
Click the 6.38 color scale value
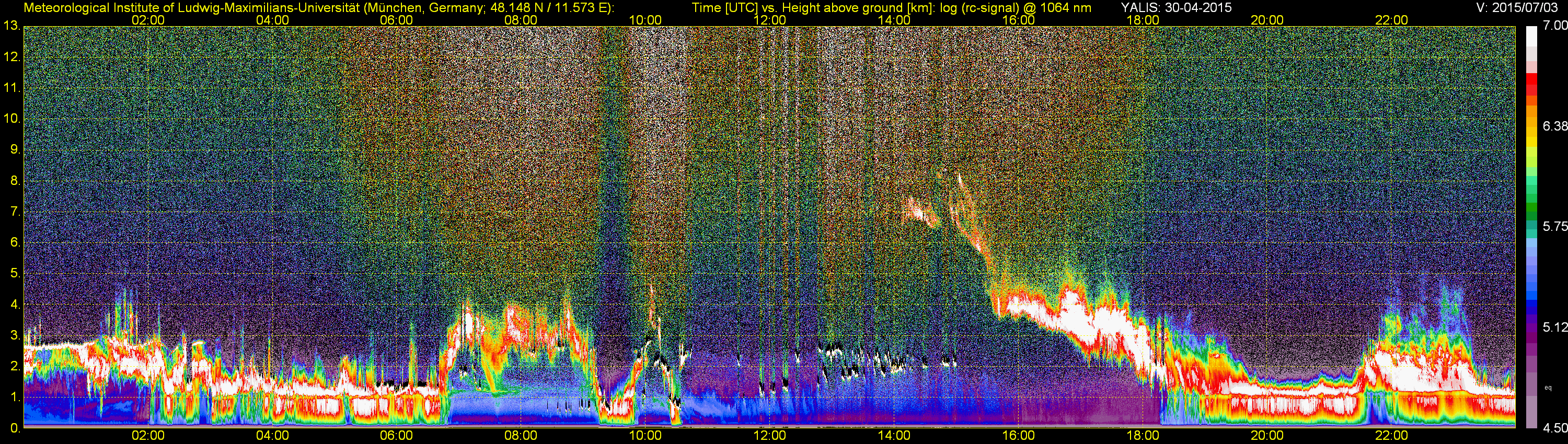[1554, 126]
